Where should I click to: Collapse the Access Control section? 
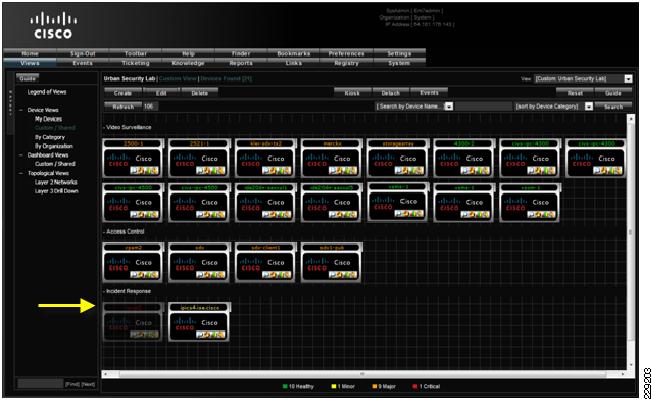click(104, 231)
